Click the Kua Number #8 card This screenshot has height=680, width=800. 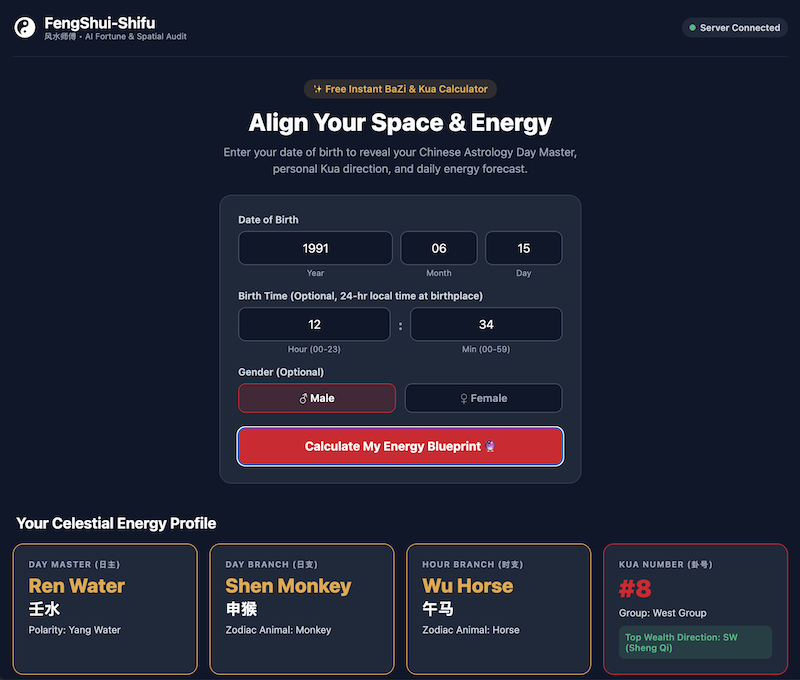695,609
